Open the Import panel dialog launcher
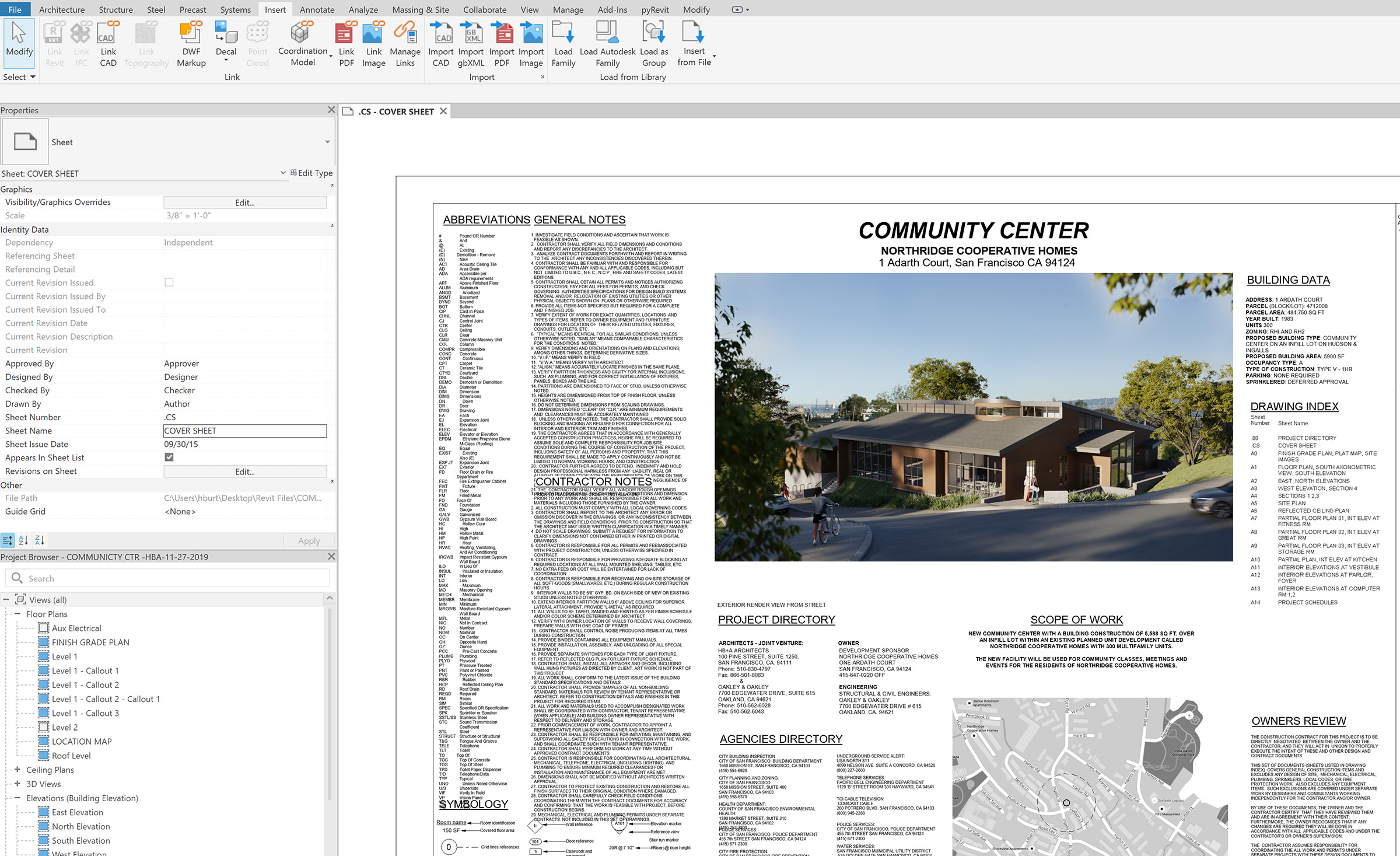The width and height of the screenshot is (1400, 856). tap(542, 77)
